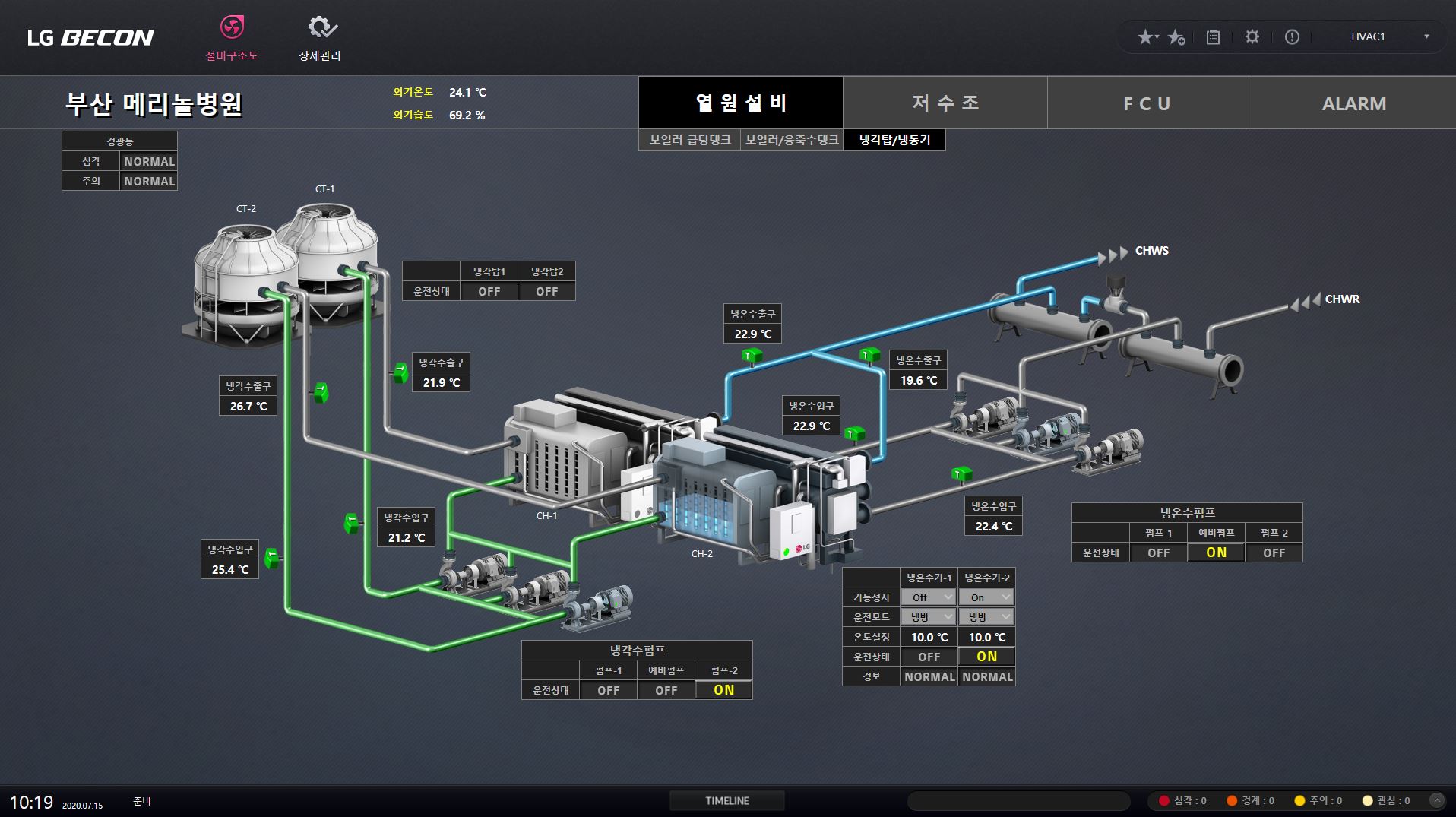This screenshot has height=817, width=1456.
Task: Select the 보일러 급탕탱크 sub-tab
Action: click(x=689, y=140)
